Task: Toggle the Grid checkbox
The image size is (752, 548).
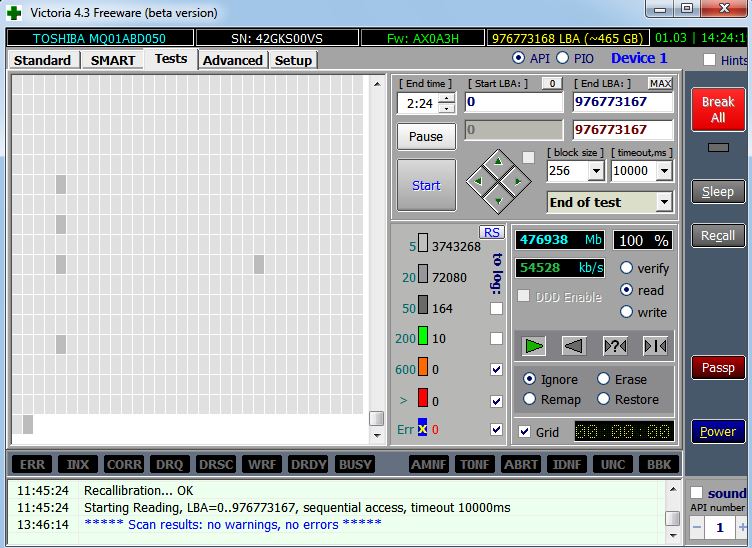Action: (x=524, y=431)
